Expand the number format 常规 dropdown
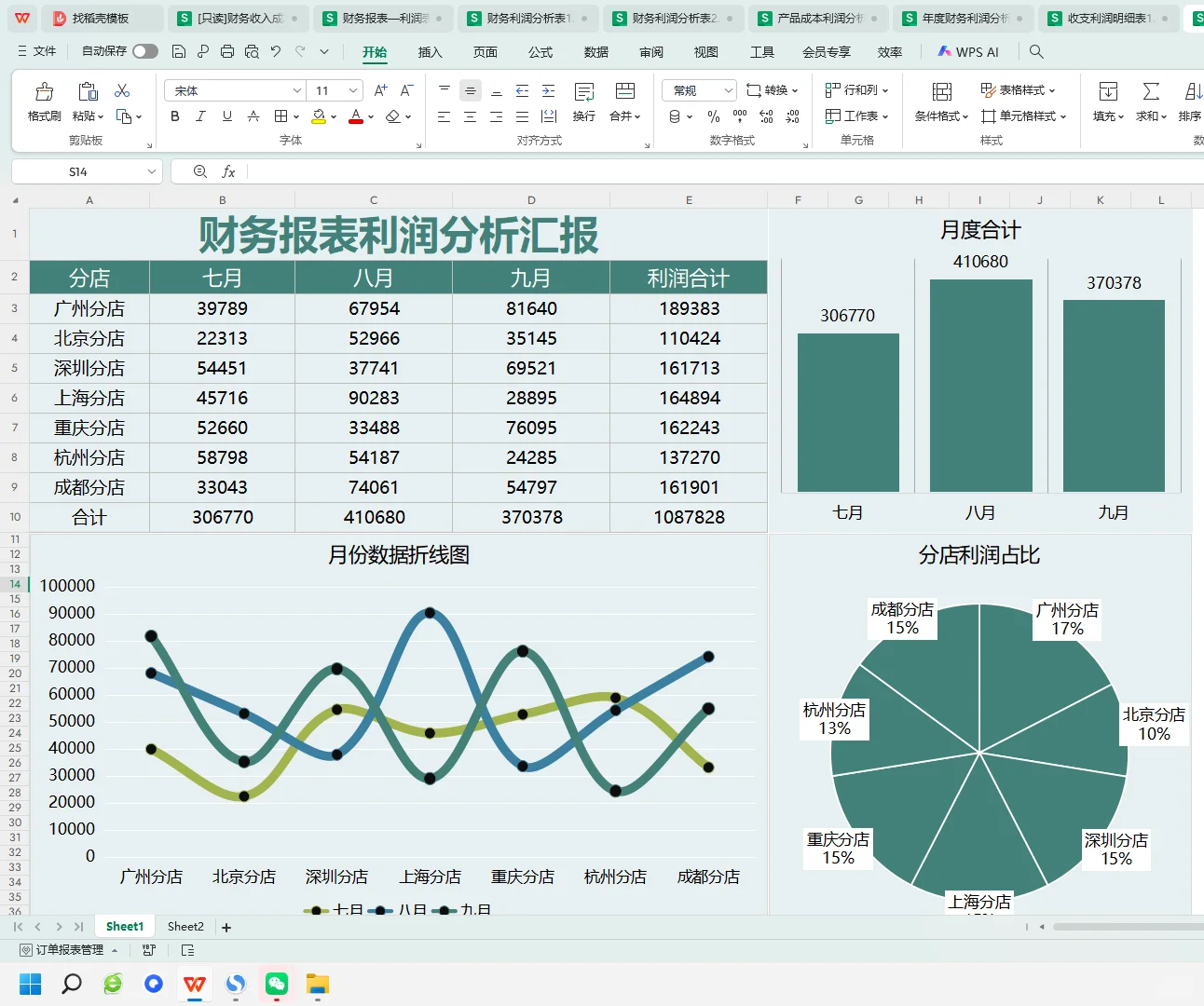This screenshot has height=1006, width=1204. (x=728, y=90)
